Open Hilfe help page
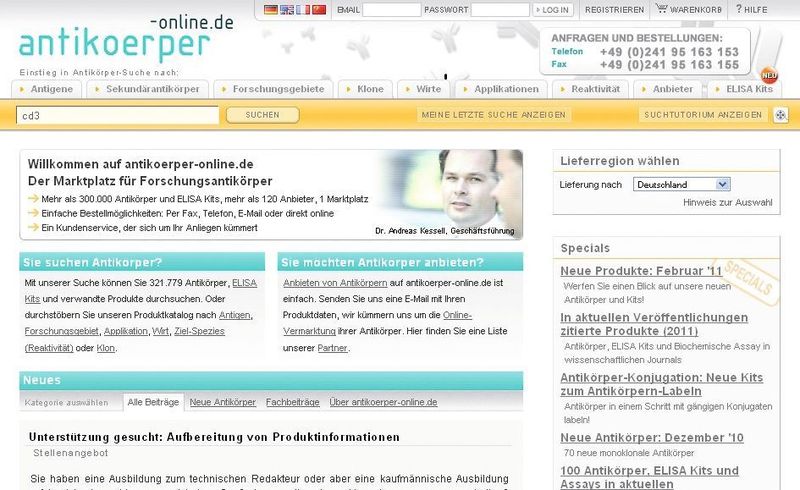 [x=751, y=9]
